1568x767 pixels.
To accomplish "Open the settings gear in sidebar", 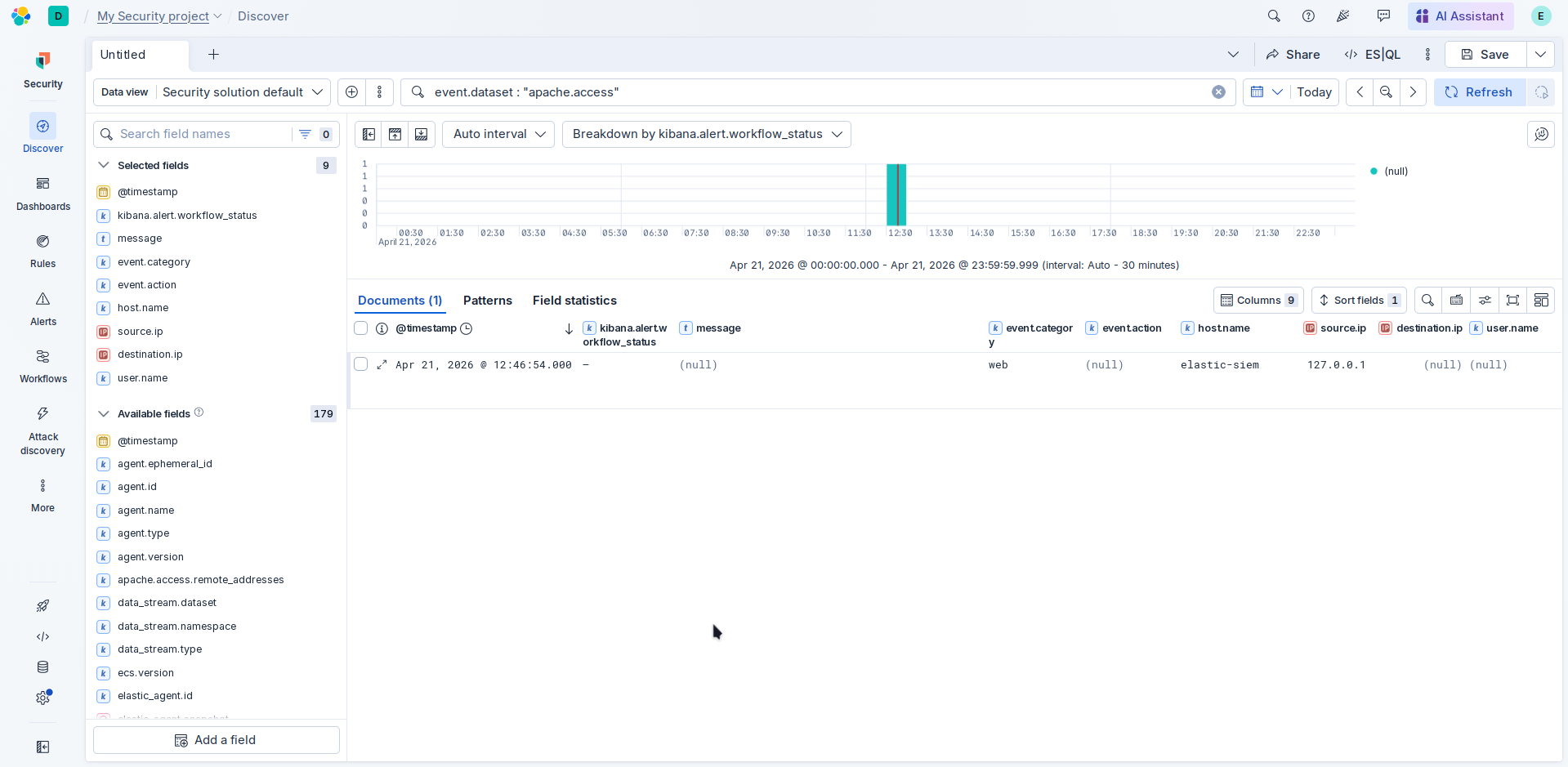I will pos(42,698).
